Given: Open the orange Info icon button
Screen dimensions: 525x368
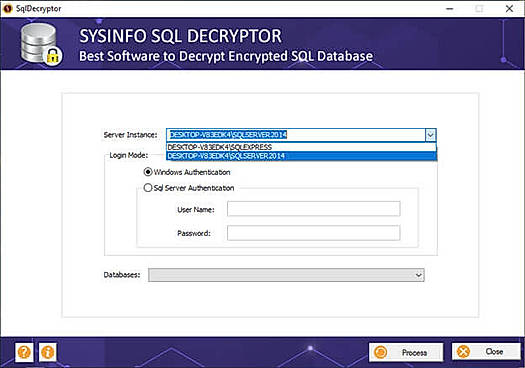Looking at the screenshot, I should point(48,352).
